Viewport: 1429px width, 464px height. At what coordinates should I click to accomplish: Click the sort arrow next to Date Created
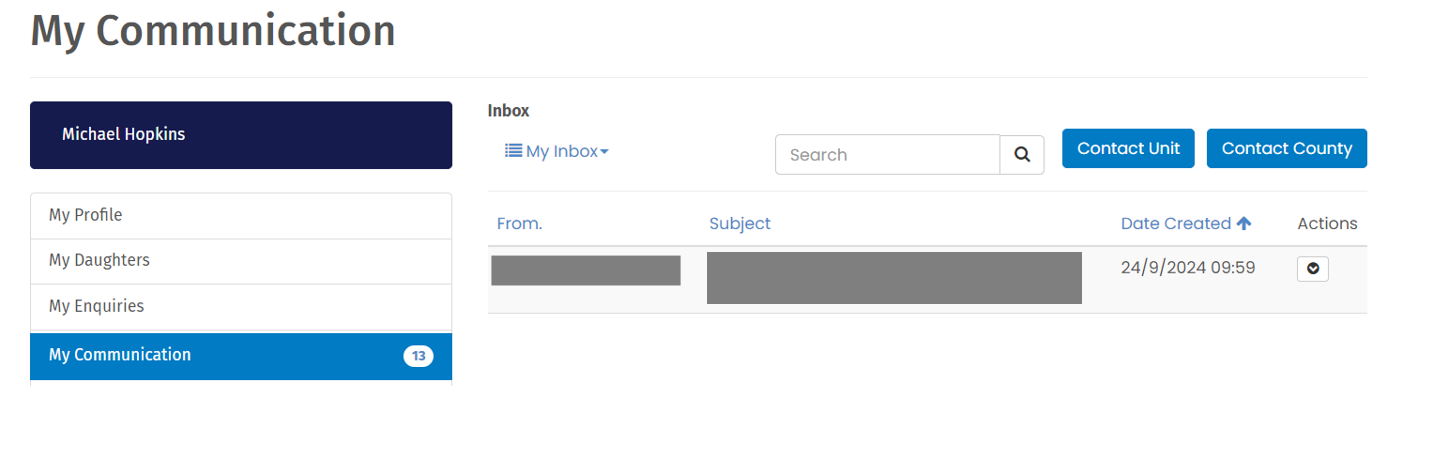[x=1244, y=223]
